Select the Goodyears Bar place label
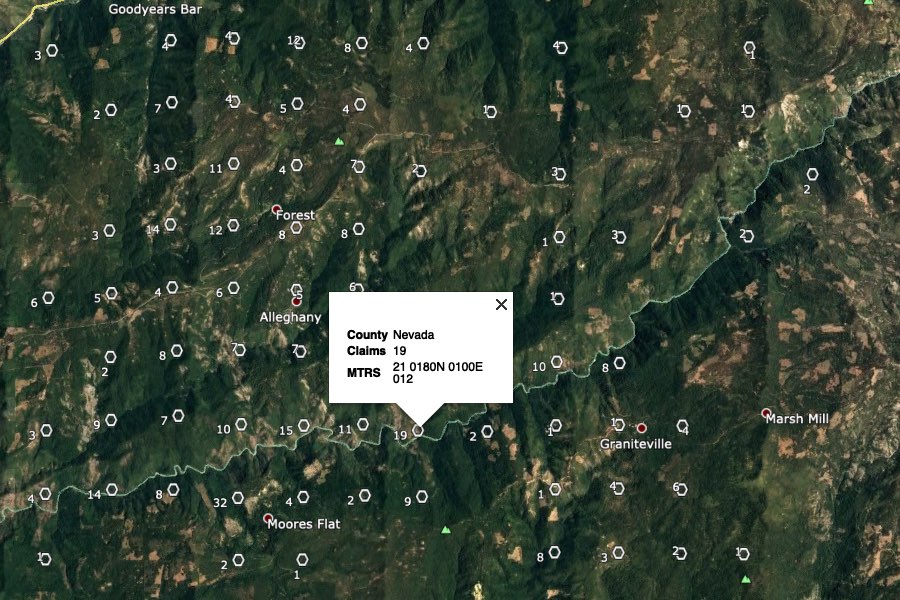 (x=155, y=9)
